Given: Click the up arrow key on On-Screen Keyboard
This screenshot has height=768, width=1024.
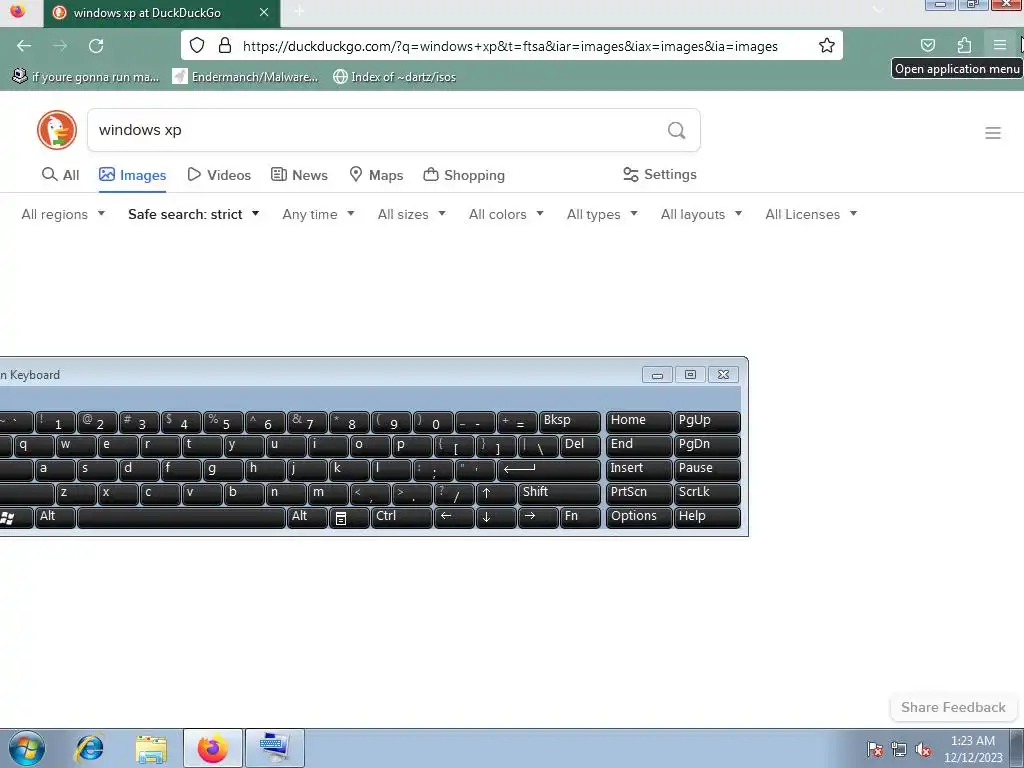Looking at the screenshot, I should (496, 494).
